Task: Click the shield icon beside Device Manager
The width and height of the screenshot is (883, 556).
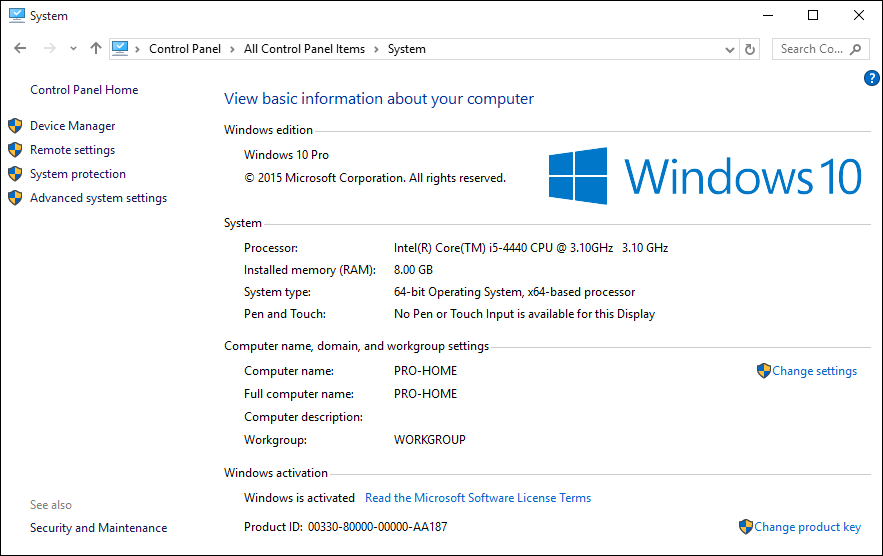Action: (x=15, y=126)
